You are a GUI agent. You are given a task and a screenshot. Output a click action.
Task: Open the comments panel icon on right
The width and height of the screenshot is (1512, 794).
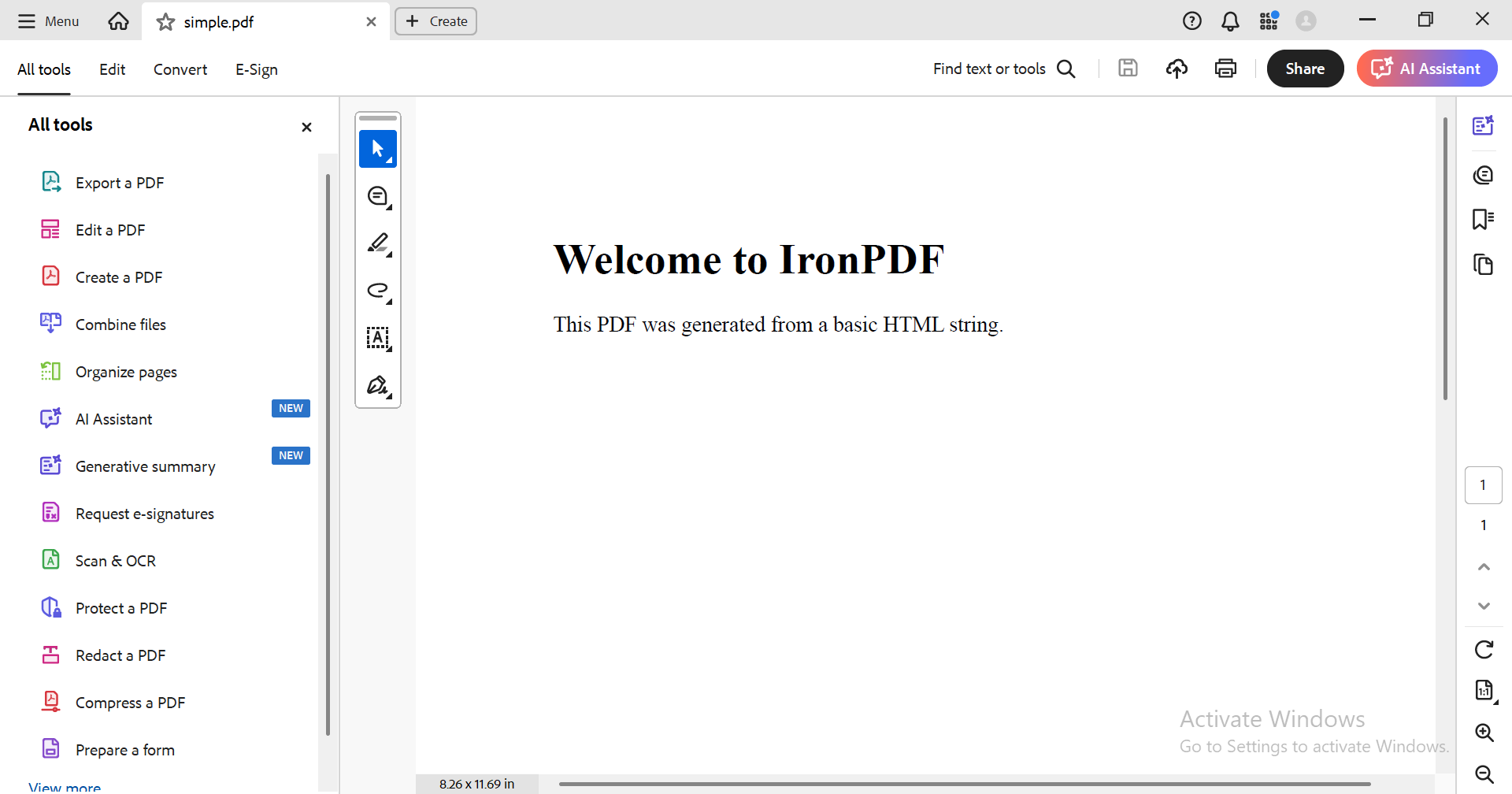tap(1483, 174)
